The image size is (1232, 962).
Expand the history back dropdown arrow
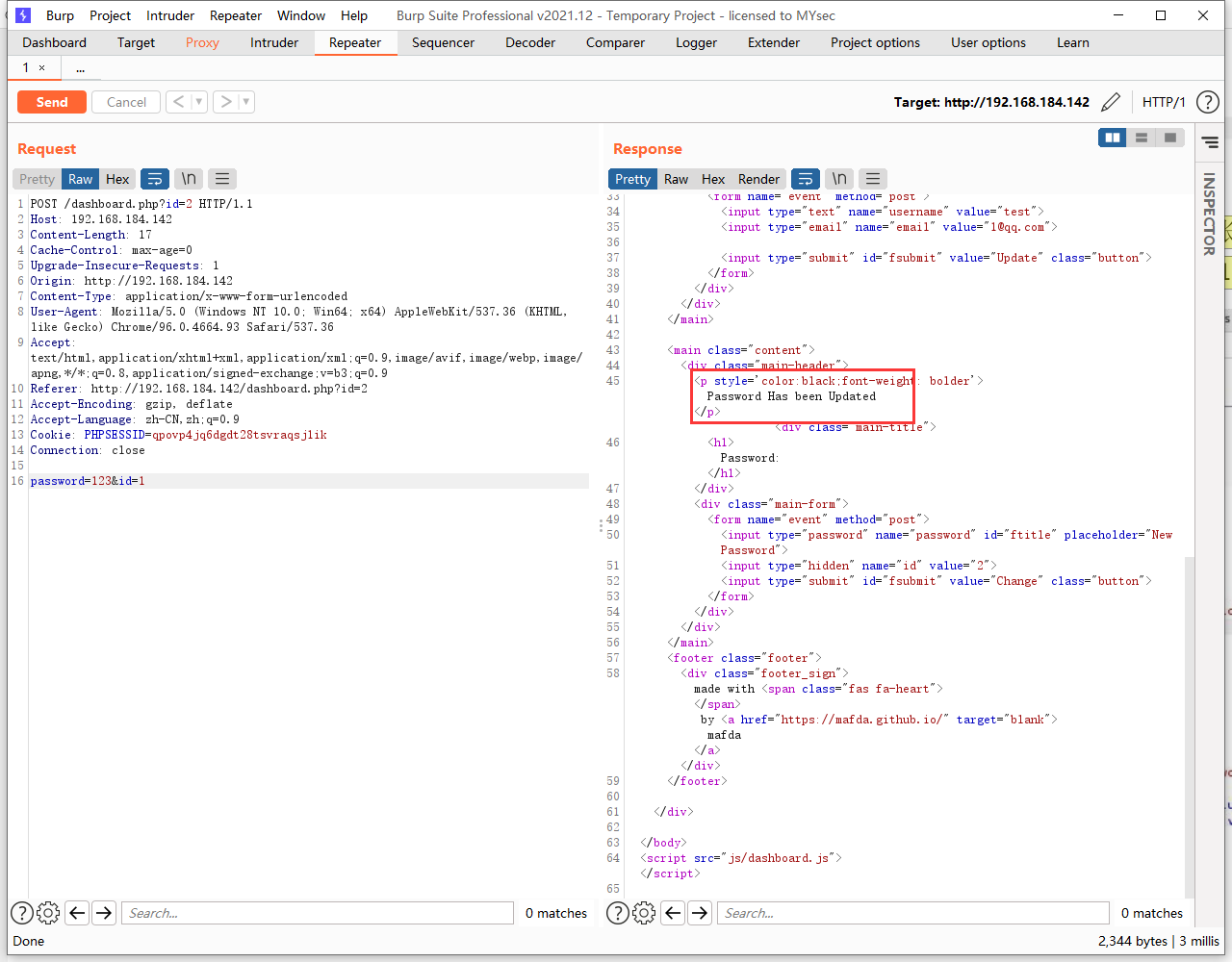pyautogui.click(x=199, y=102)
